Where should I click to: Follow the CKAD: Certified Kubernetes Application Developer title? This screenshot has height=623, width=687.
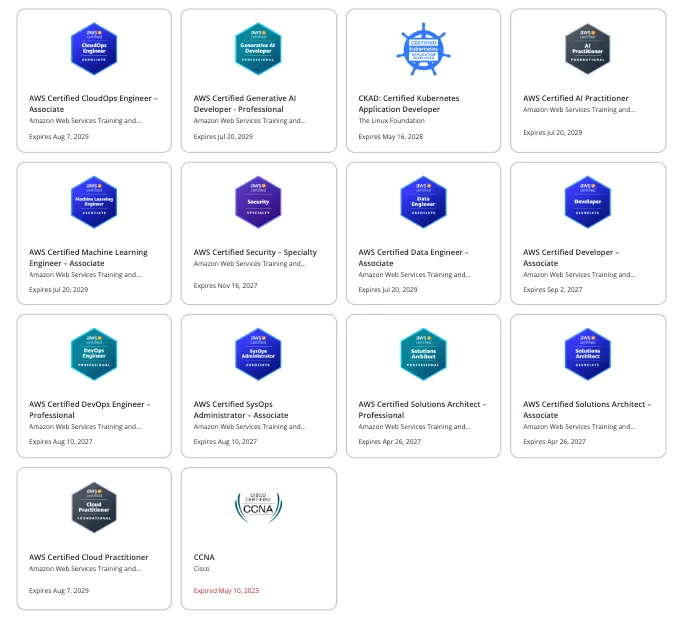tap(409, 104)
